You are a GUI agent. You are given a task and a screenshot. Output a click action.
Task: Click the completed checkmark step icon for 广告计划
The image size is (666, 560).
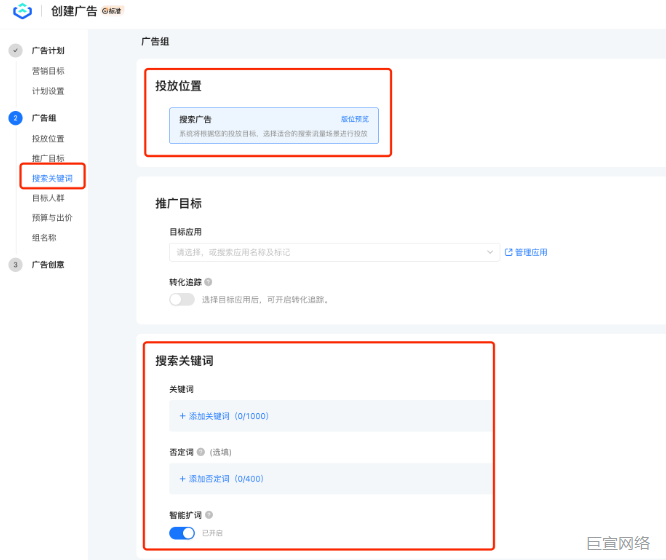click(x=16, y=51)
